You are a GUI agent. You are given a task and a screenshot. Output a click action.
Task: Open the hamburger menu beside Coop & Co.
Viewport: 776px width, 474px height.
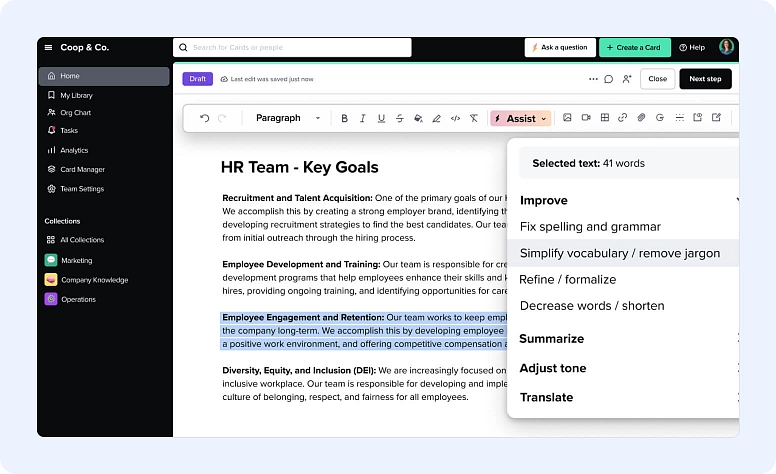(x=48, y=47)
